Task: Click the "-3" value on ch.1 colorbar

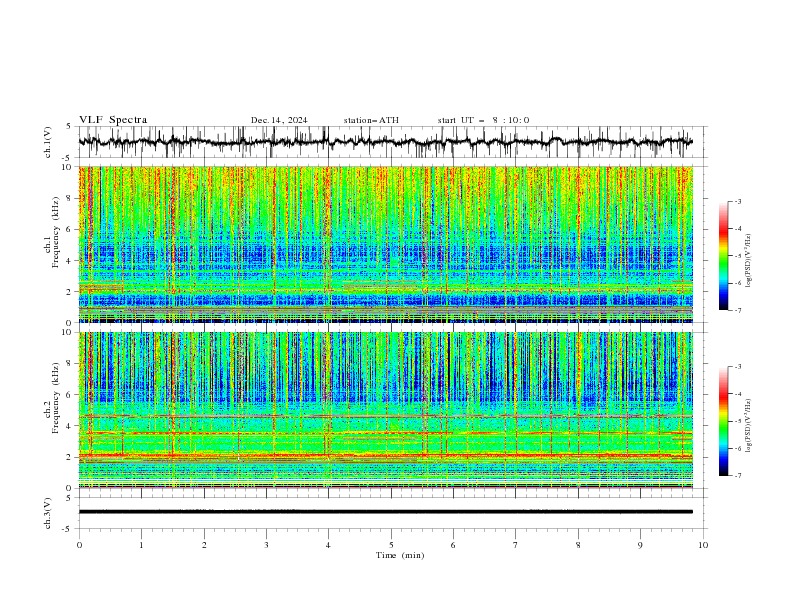Action: click(x=738, y=201)
